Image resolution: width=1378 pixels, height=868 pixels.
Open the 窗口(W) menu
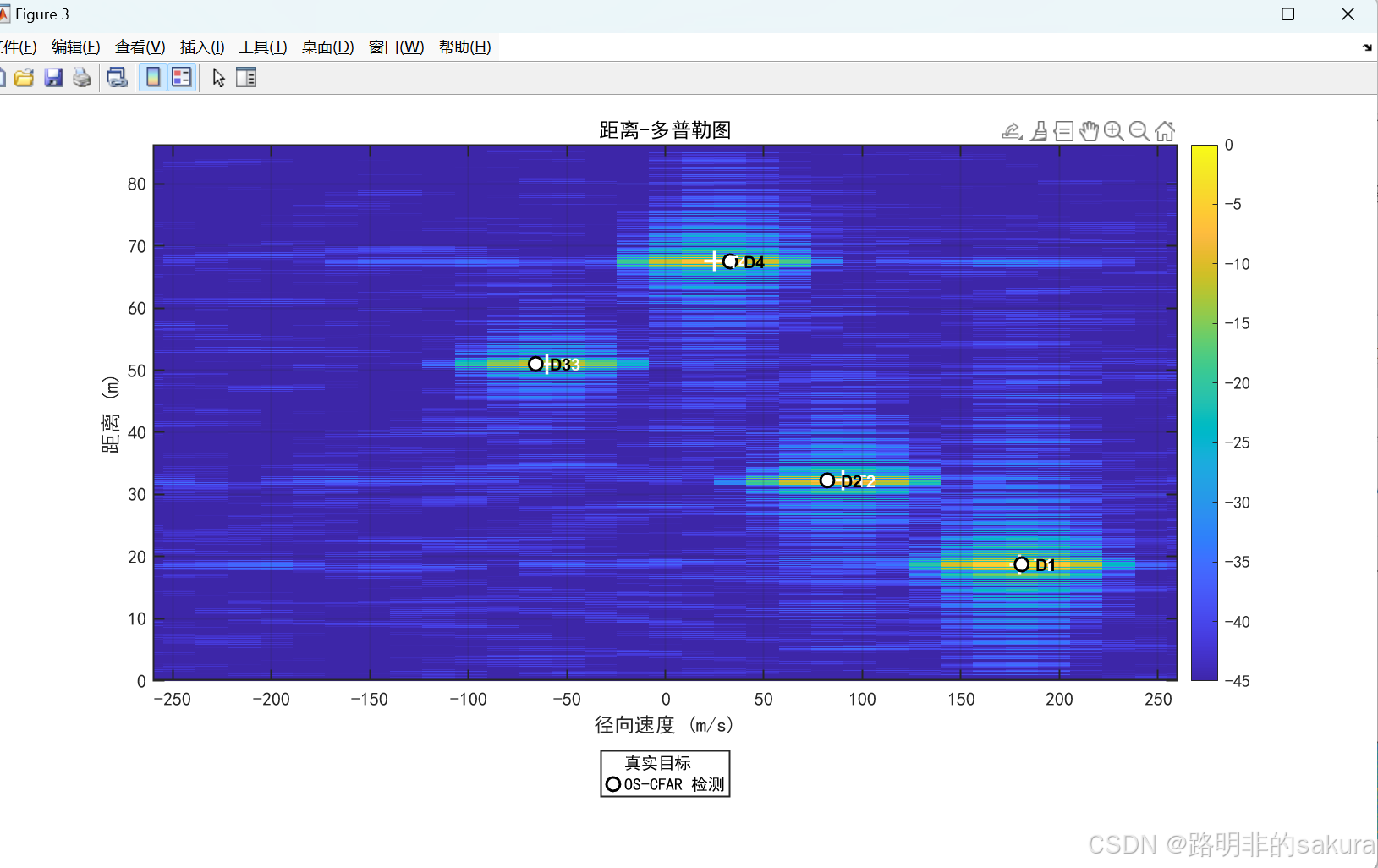[x=397, y=47]
